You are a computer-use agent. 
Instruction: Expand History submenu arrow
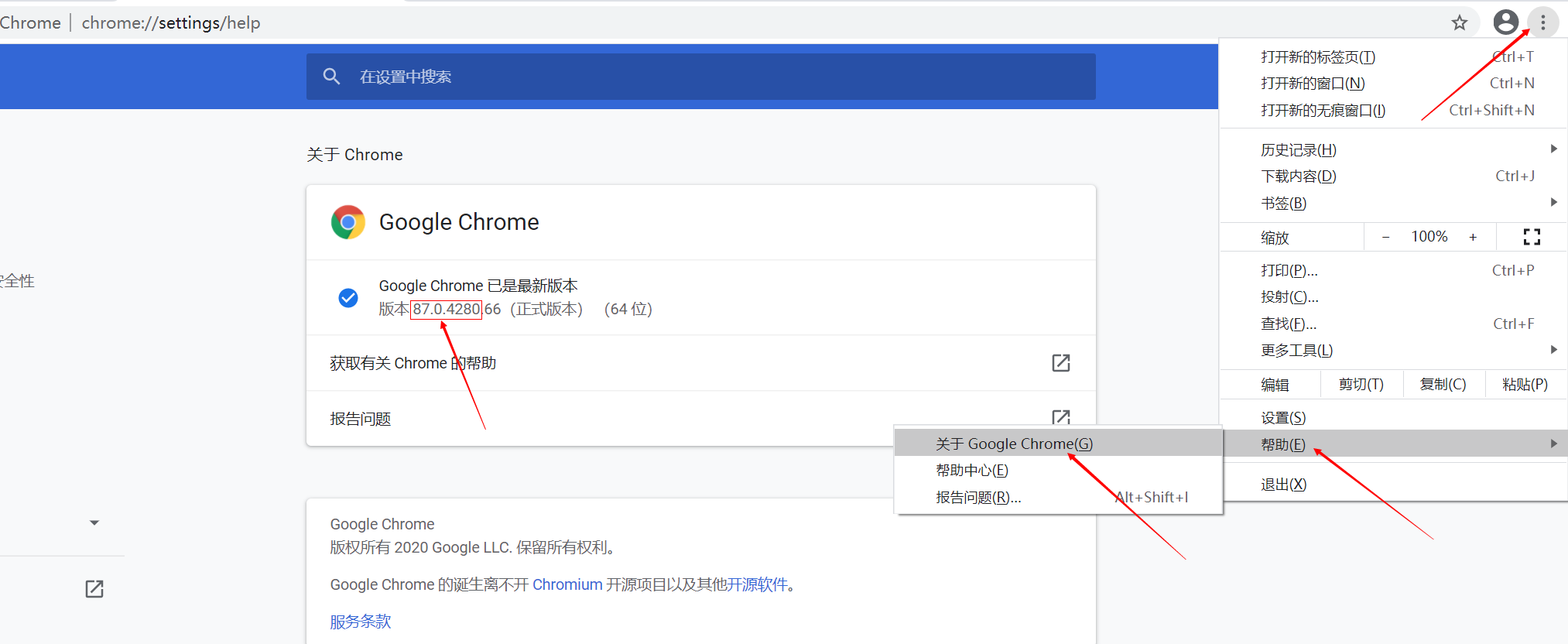point(1553,149)
